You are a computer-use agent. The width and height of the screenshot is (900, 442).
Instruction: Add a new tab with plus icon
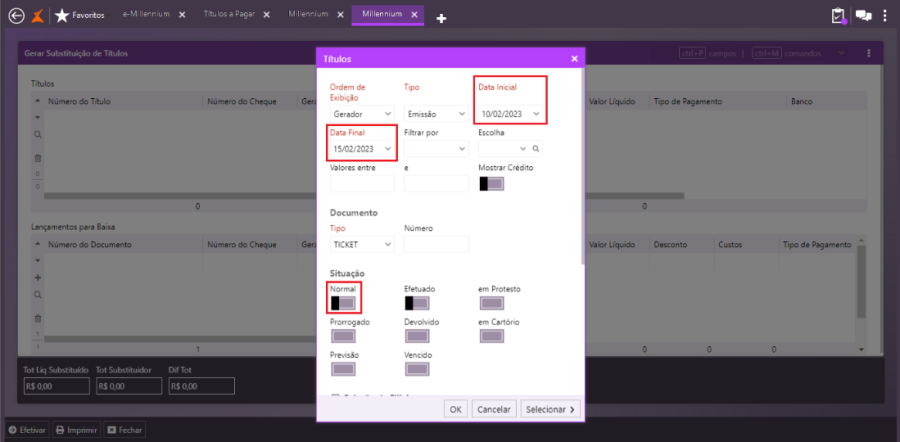(441, 18)
